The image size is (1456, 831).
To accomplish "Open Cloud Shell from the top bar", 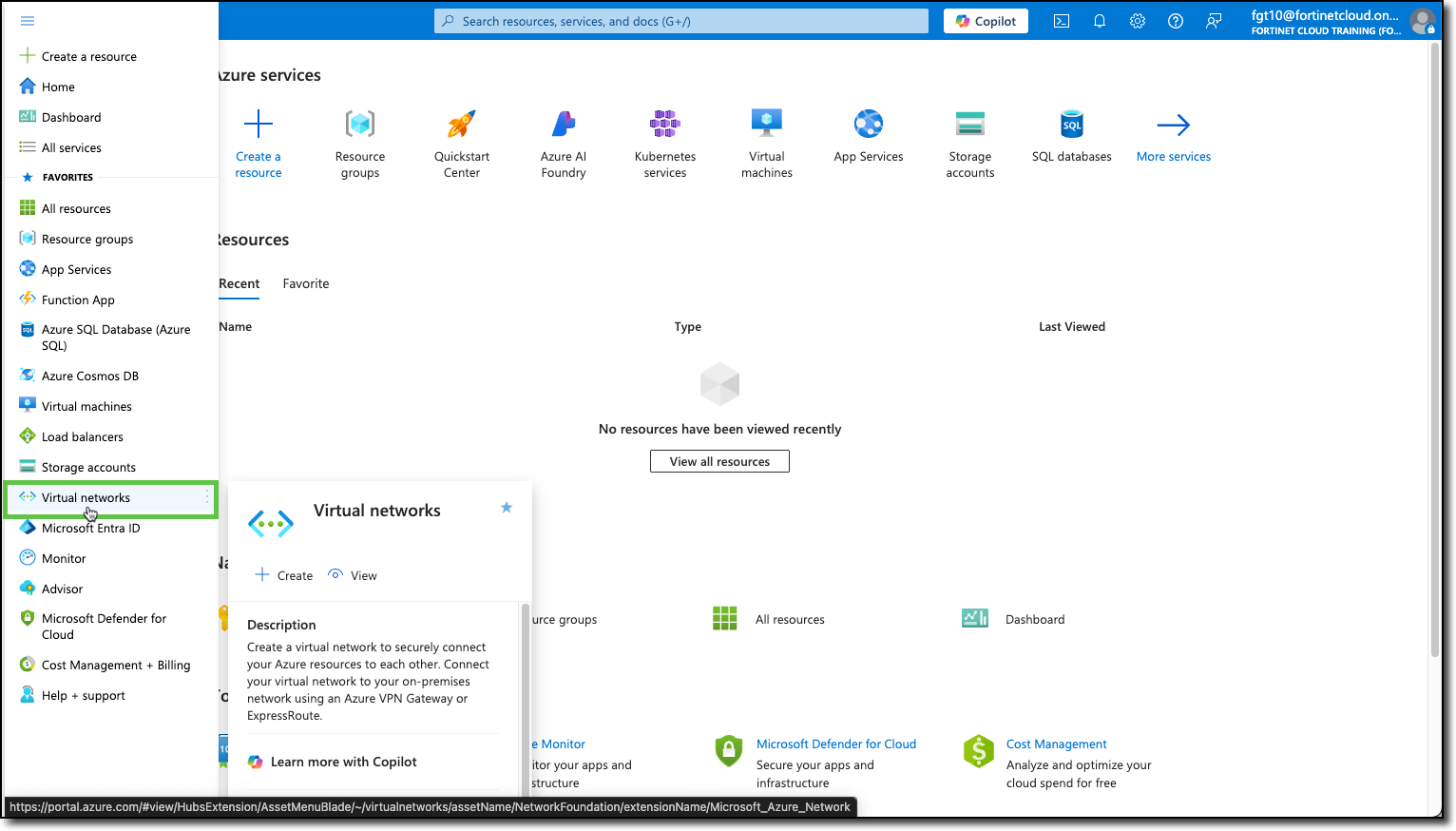I will tap(1061, 20).
